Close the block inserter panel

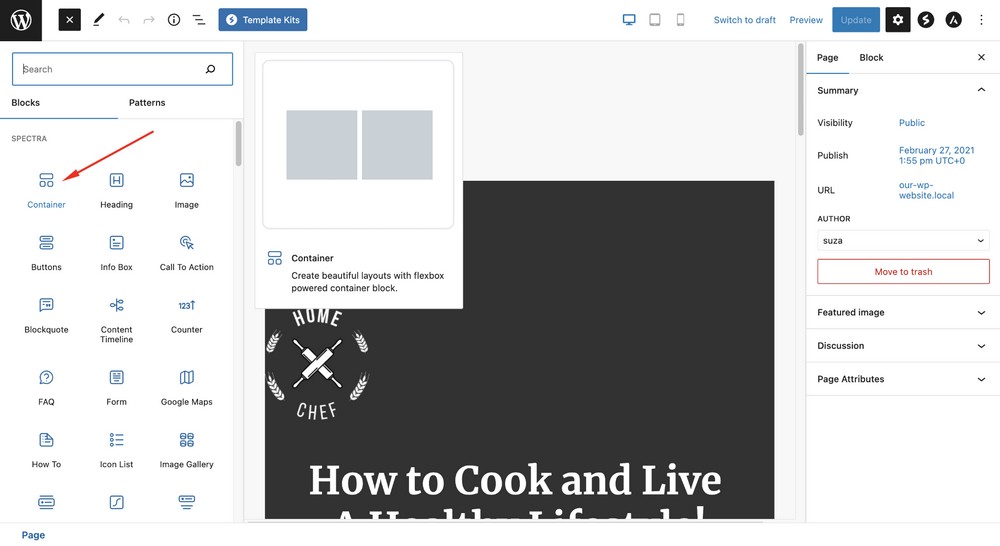tap(69, 20)
